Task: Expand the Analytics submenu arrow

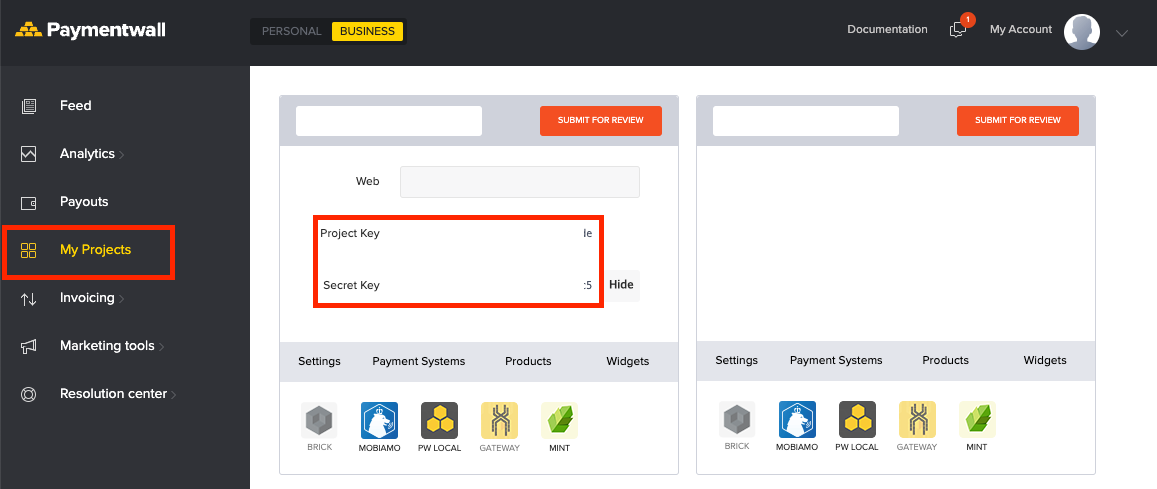Action: [x=122, y=155]
